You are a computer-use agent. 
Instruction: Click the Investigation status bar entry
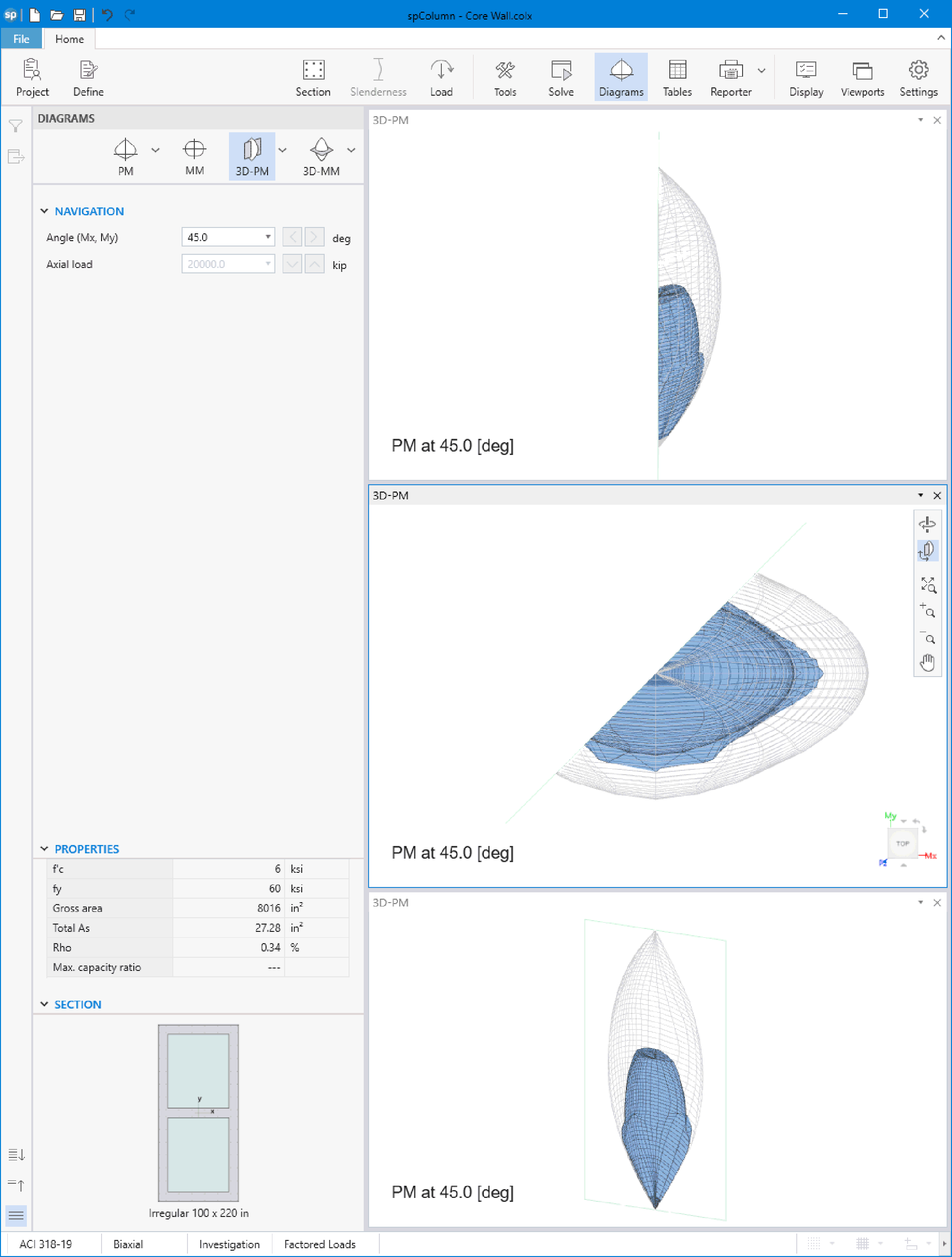[229, 1244]
